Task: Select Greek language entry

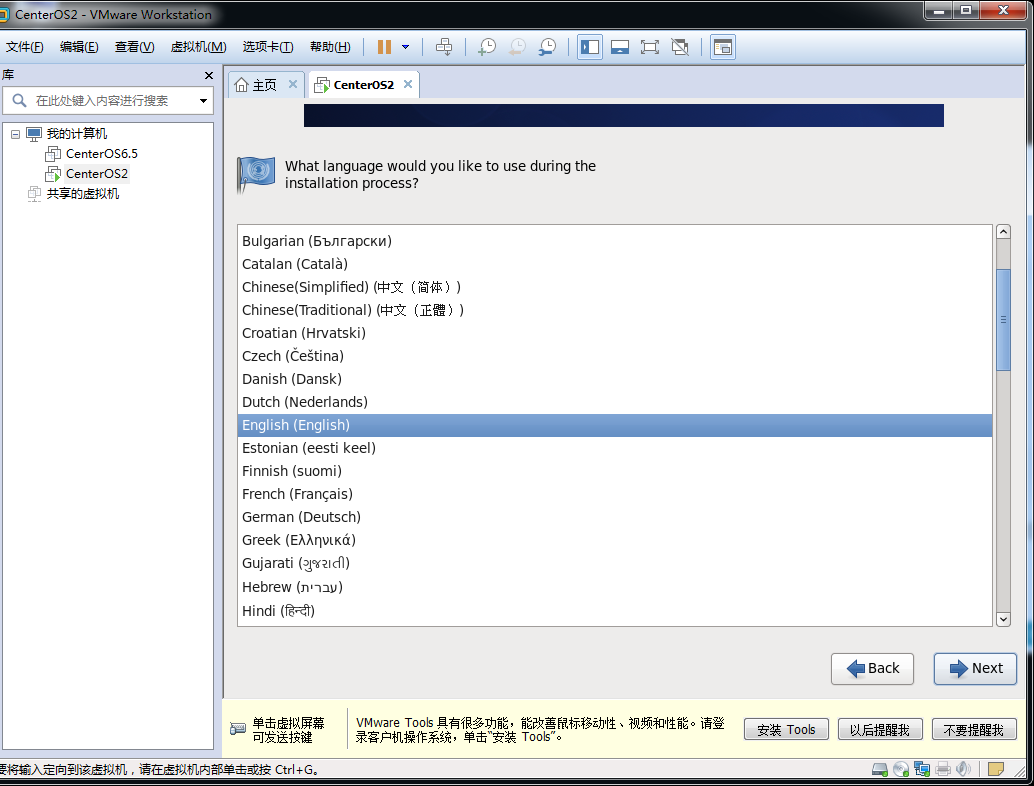Action: coord(615,541)
